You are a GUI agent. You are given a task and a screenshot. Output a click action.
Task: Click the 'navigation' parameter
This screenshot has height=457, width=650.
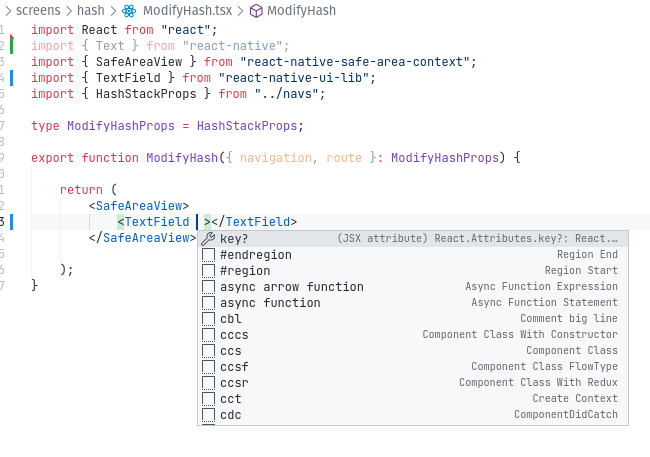click(276, 158)
